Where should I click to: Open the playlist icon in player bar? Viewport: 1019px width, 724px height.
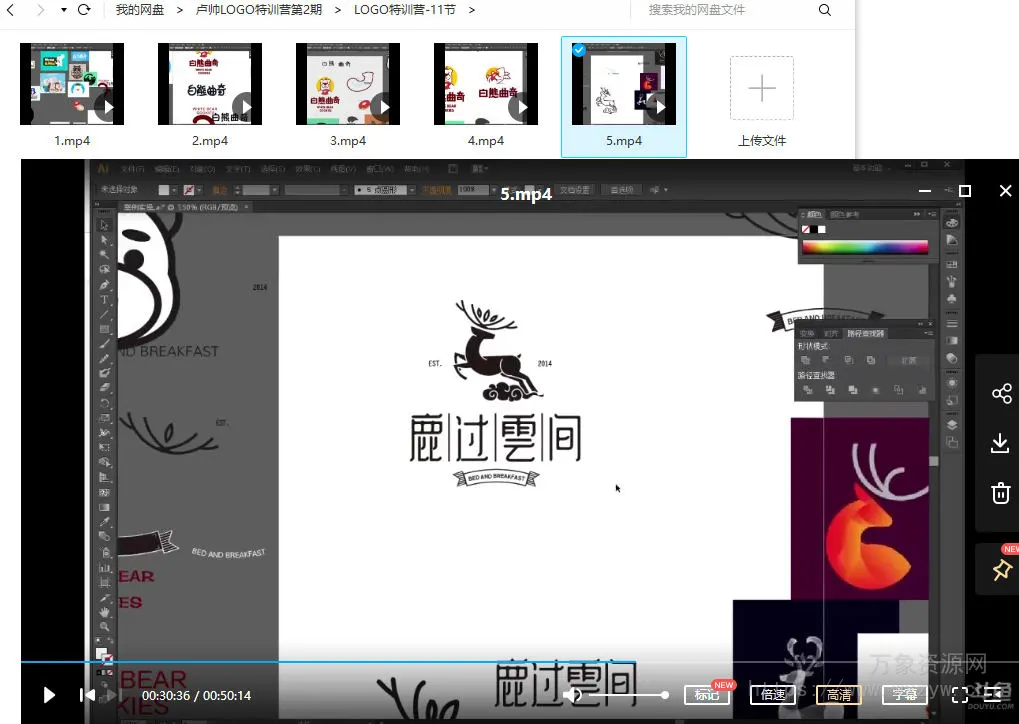click(993, 694)
